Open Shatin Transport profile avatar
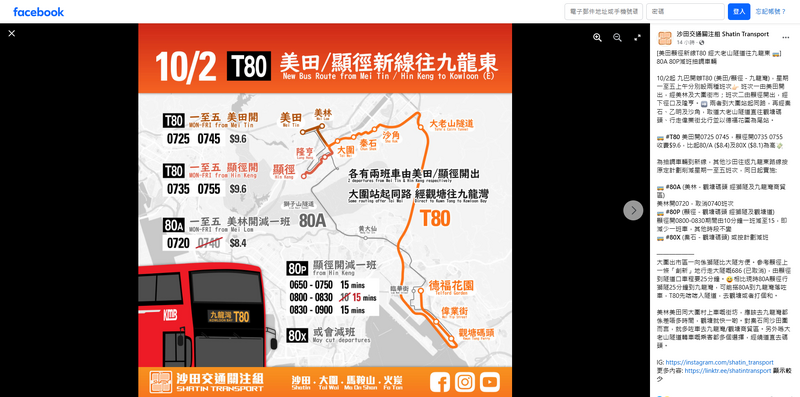This screenshot has width=800, height=397. pos(665,38)
